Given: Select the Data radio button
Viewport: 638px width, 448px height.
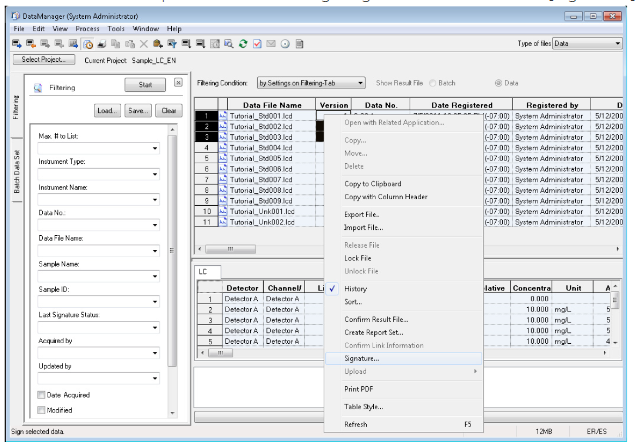Looking at the screenshot, I should click(498, 83).
